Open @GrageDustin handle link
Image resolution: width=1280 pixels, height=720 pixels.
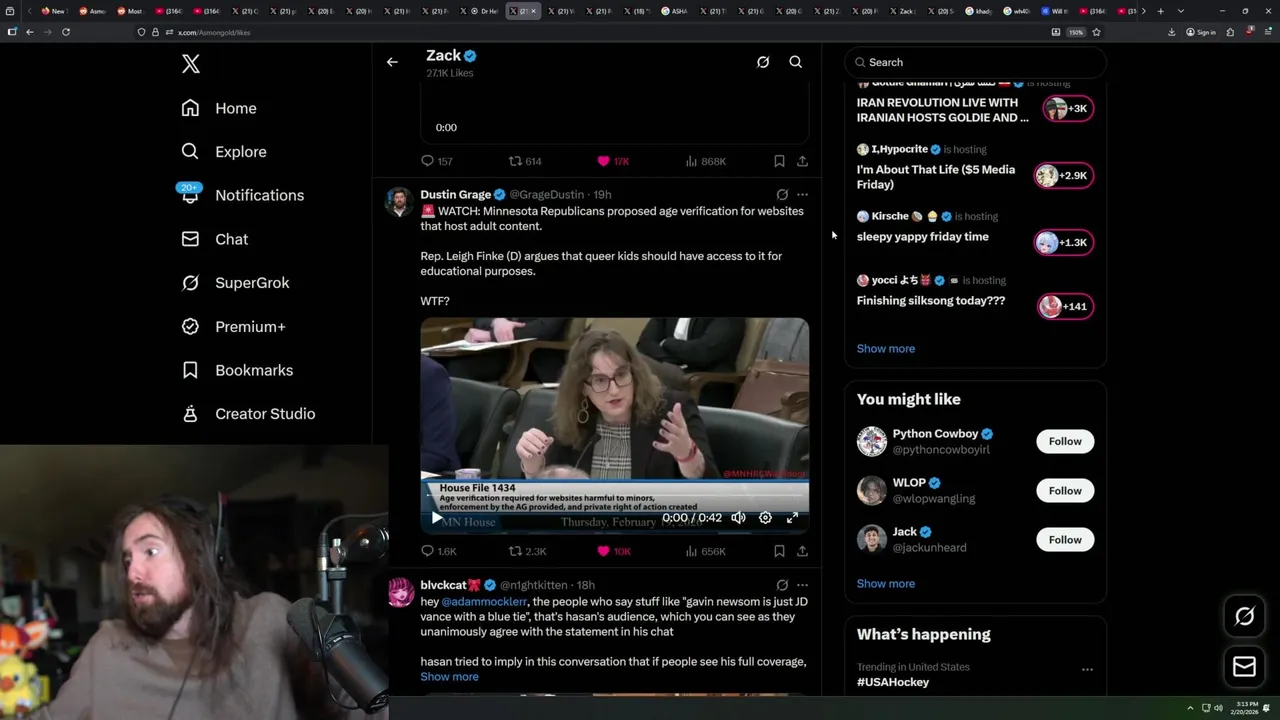point(547,195)
